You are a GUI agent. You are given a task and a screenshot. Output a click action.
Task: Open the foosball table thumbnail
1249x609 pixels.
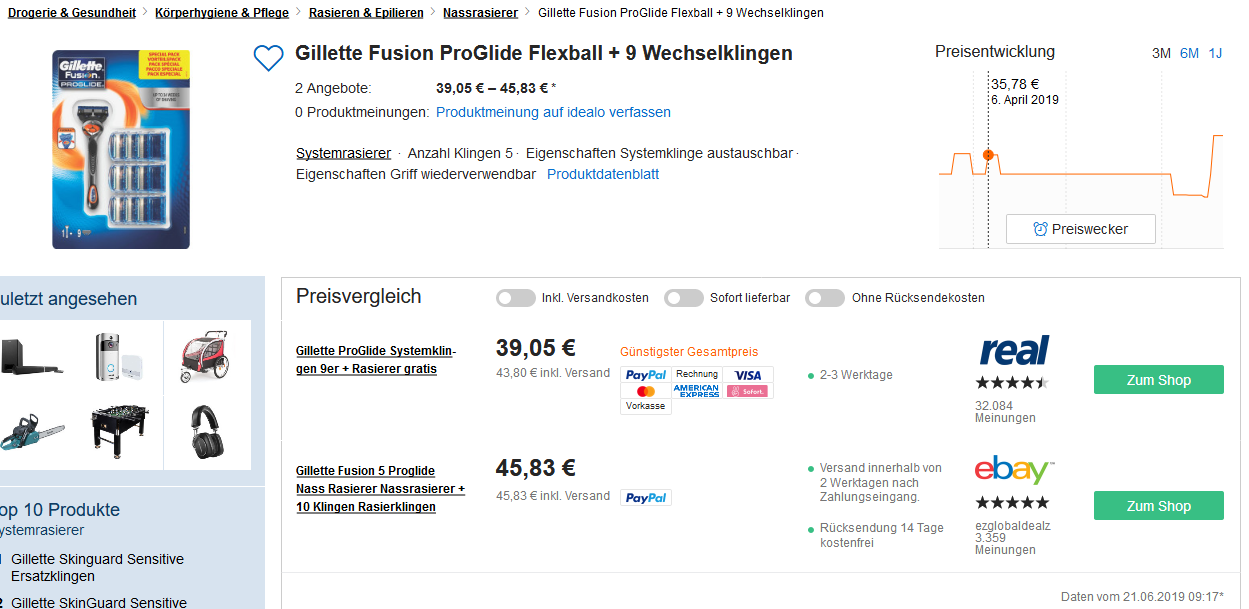click(x=119, y=430)
